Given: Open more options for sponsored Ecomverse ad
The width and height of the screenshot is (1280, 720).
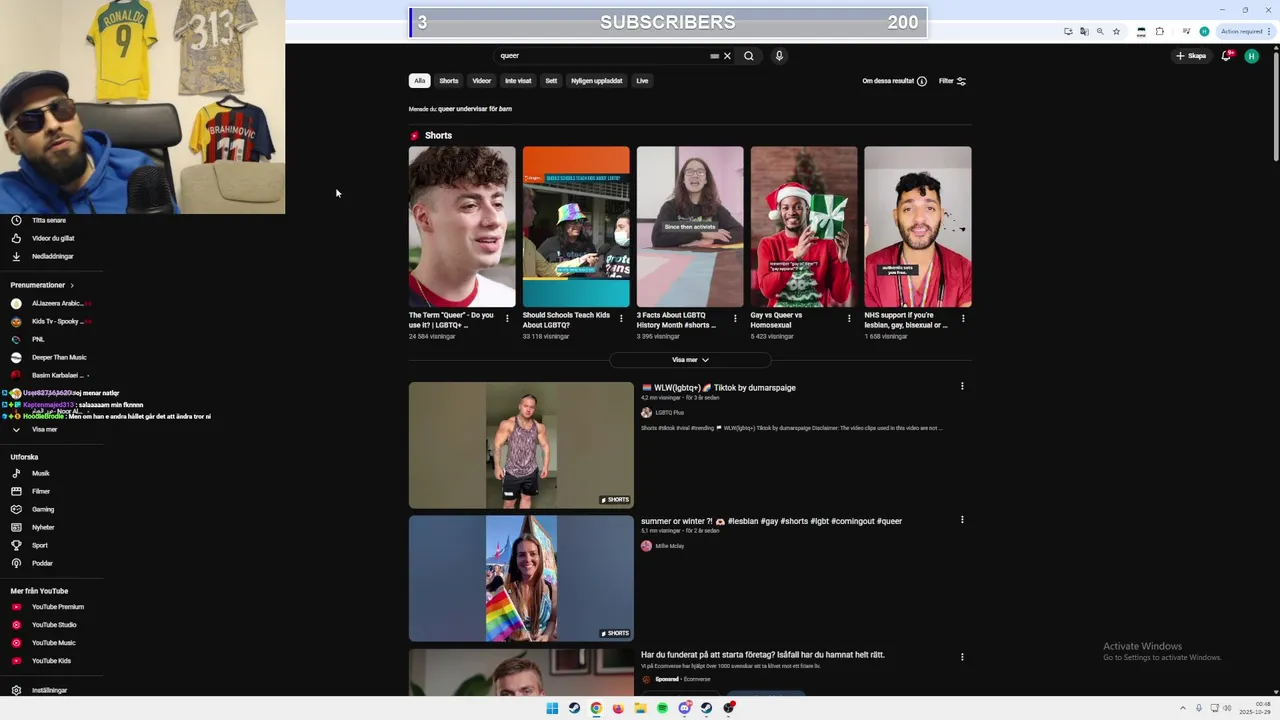Looking at the screenshot, I should pos(962,657).
